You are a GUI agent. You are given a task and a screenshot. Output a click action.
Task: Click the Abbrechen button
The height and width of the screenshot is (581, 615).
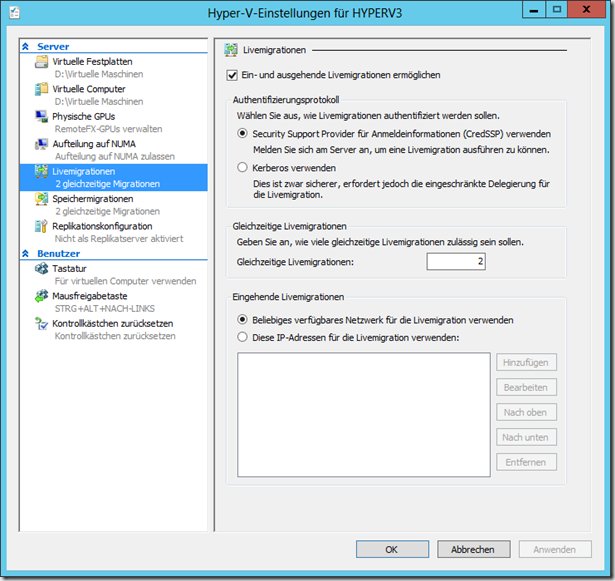pos(474,549)
